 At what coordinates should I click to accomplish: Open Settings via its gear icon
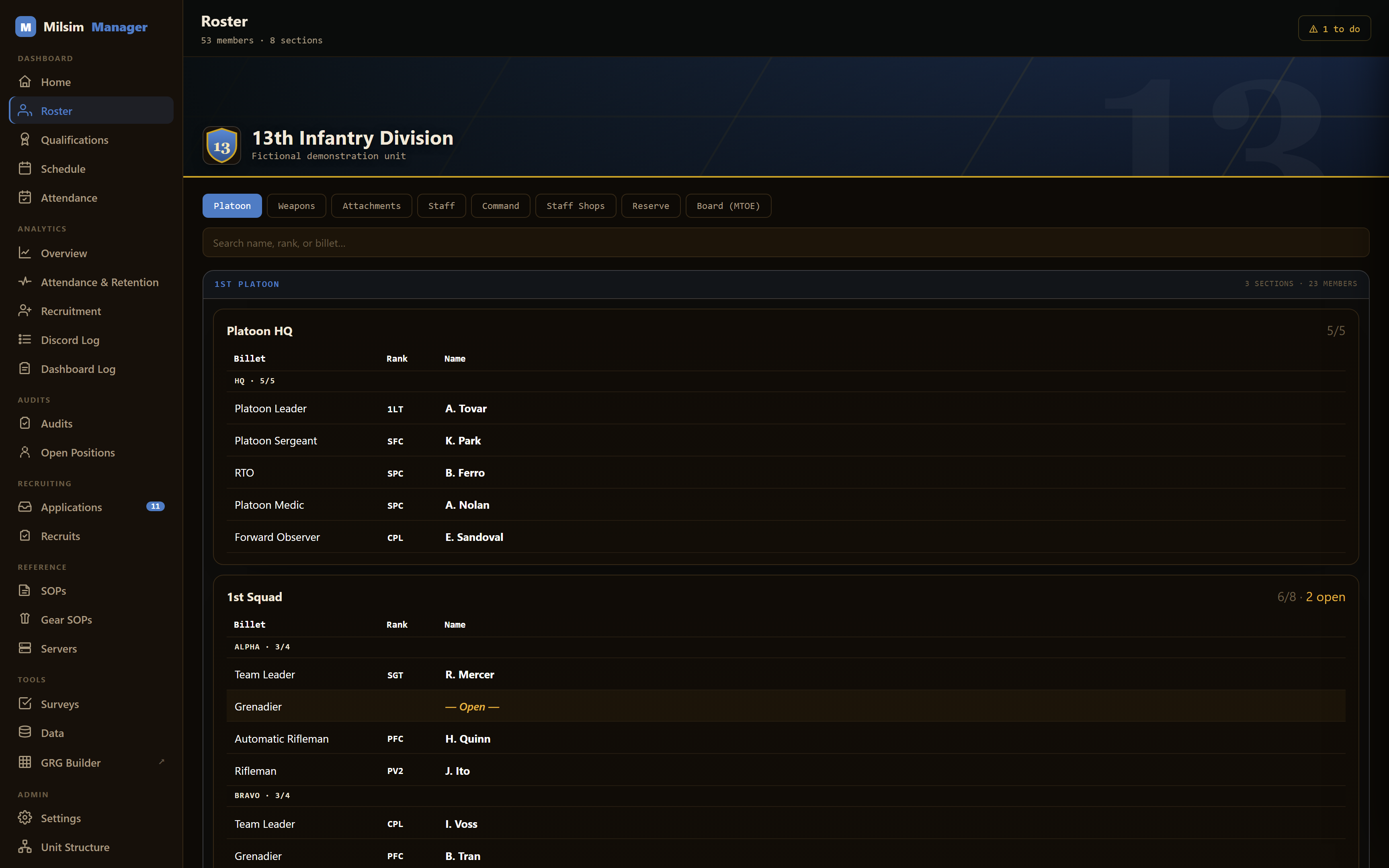[x=25, y=817]
